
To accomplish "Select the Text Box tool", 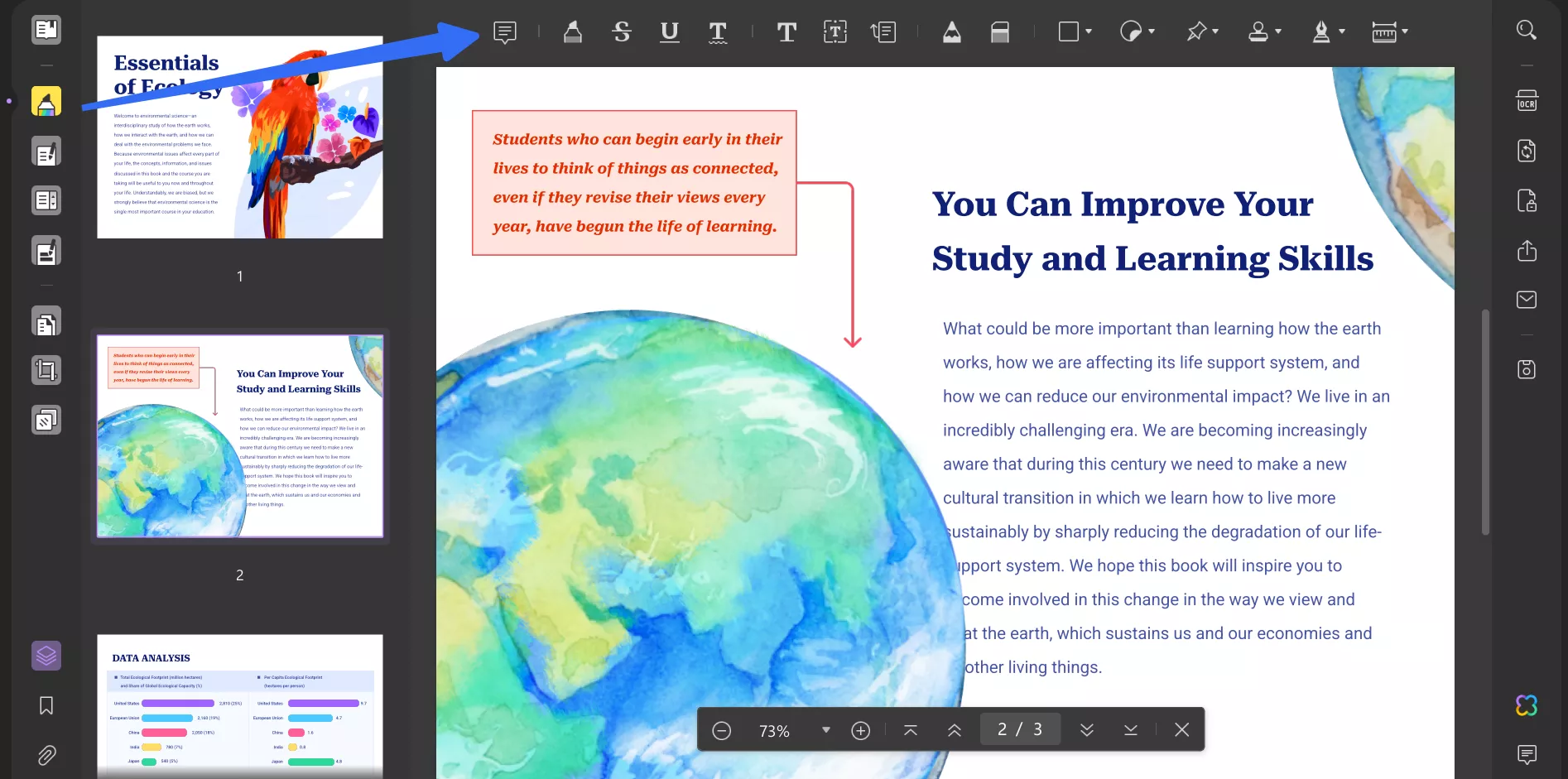I will [835, 32].
